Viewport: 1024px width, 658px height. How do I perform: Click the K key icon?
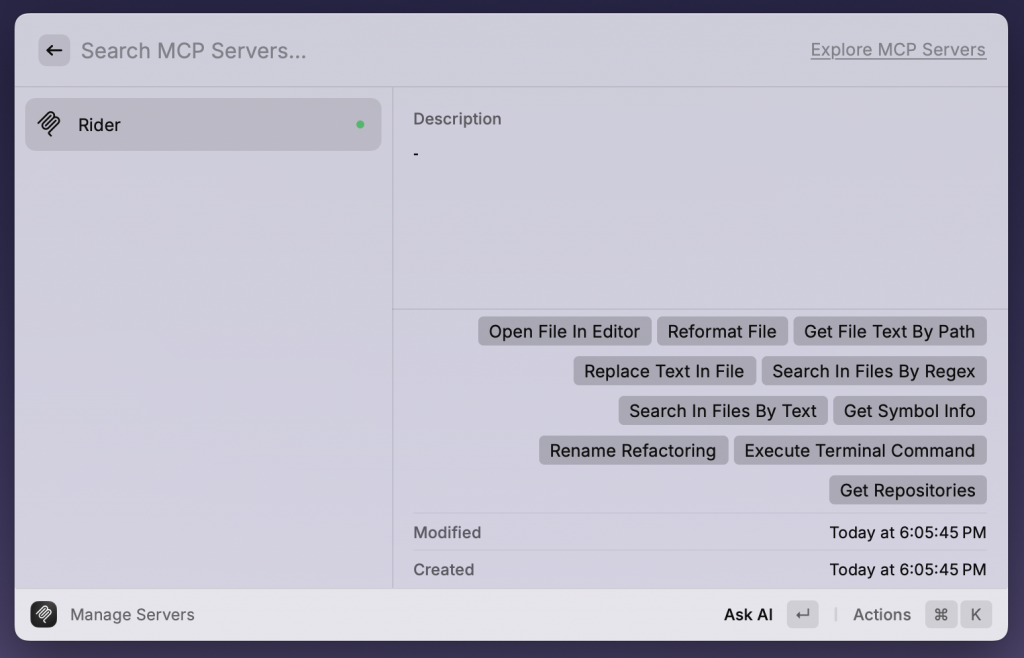(976, 615)
